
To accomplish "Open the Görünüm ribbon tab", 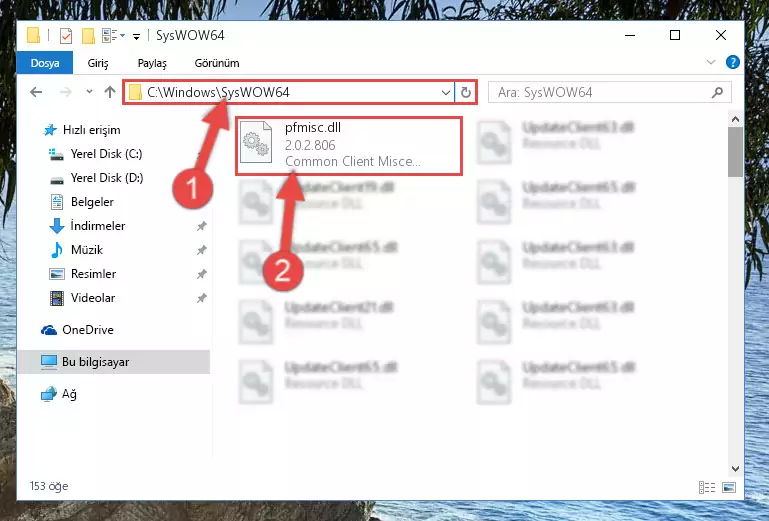I will pyautogui.click(x=217, y=63).
